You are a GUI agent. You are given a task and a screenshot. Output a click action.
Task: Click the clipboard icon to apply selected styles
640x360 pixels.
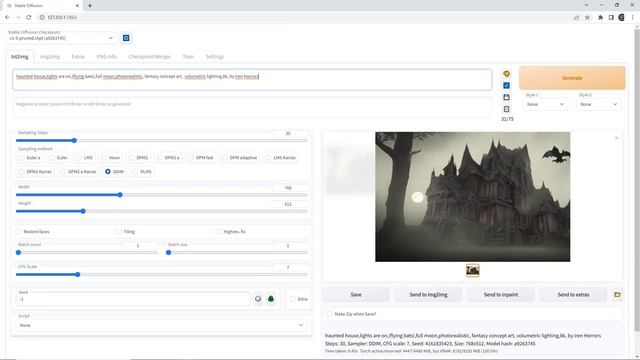pos(507,109)
